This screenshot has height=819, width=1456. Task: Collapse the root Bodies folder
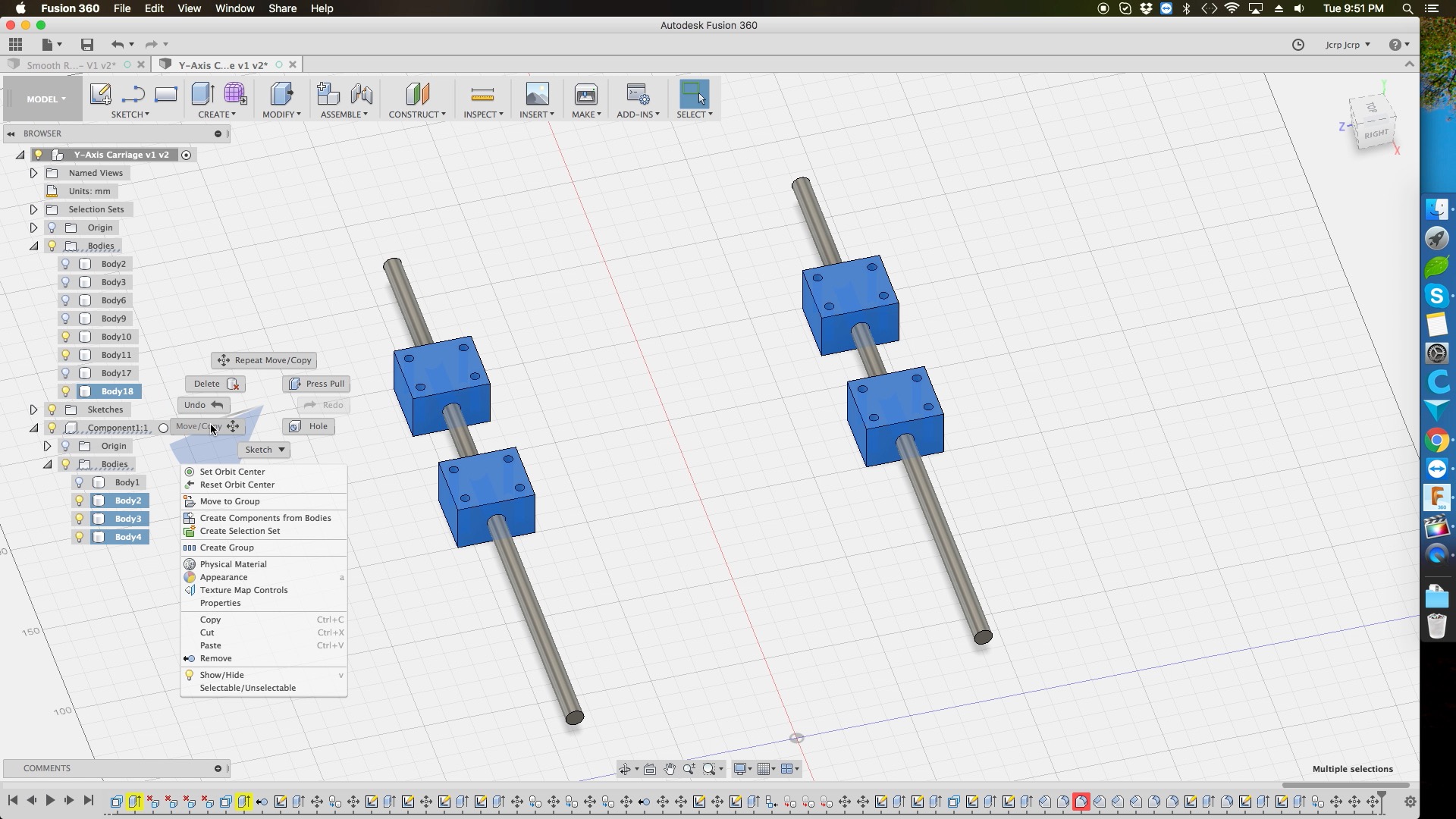(33, 246)
